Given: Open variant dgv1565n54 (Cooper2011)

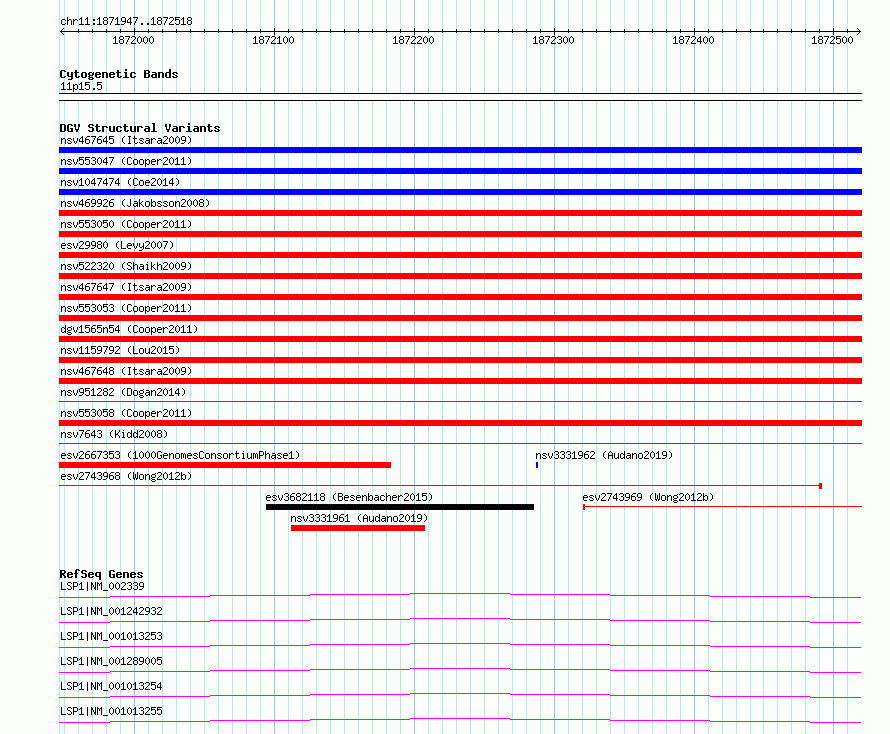Looking at the screenshot, I should point(129,329).
